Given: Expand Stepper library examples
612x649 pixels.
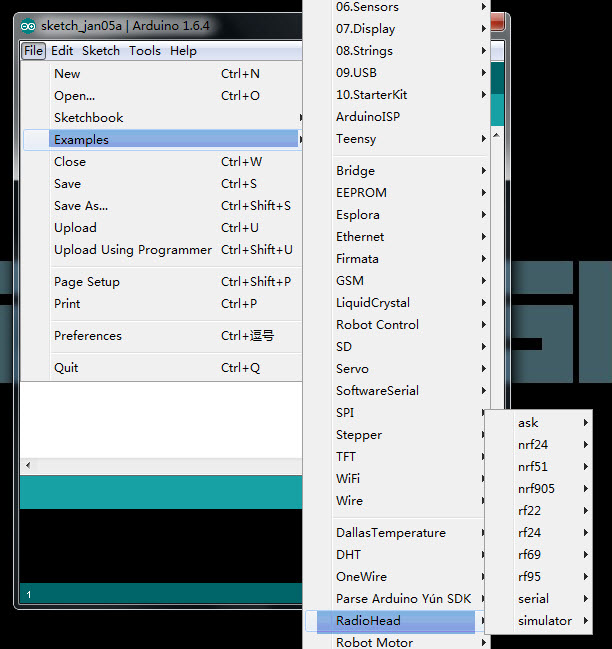Looking at the screenshot, I should [x=395, y=435].
